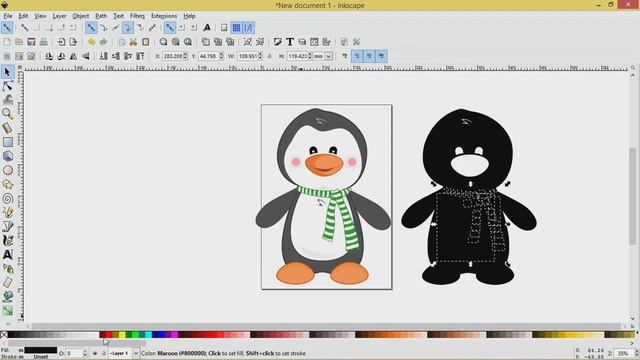Toggle snap to guides button
The image size is (640, 360).
[x=248, y=27]
